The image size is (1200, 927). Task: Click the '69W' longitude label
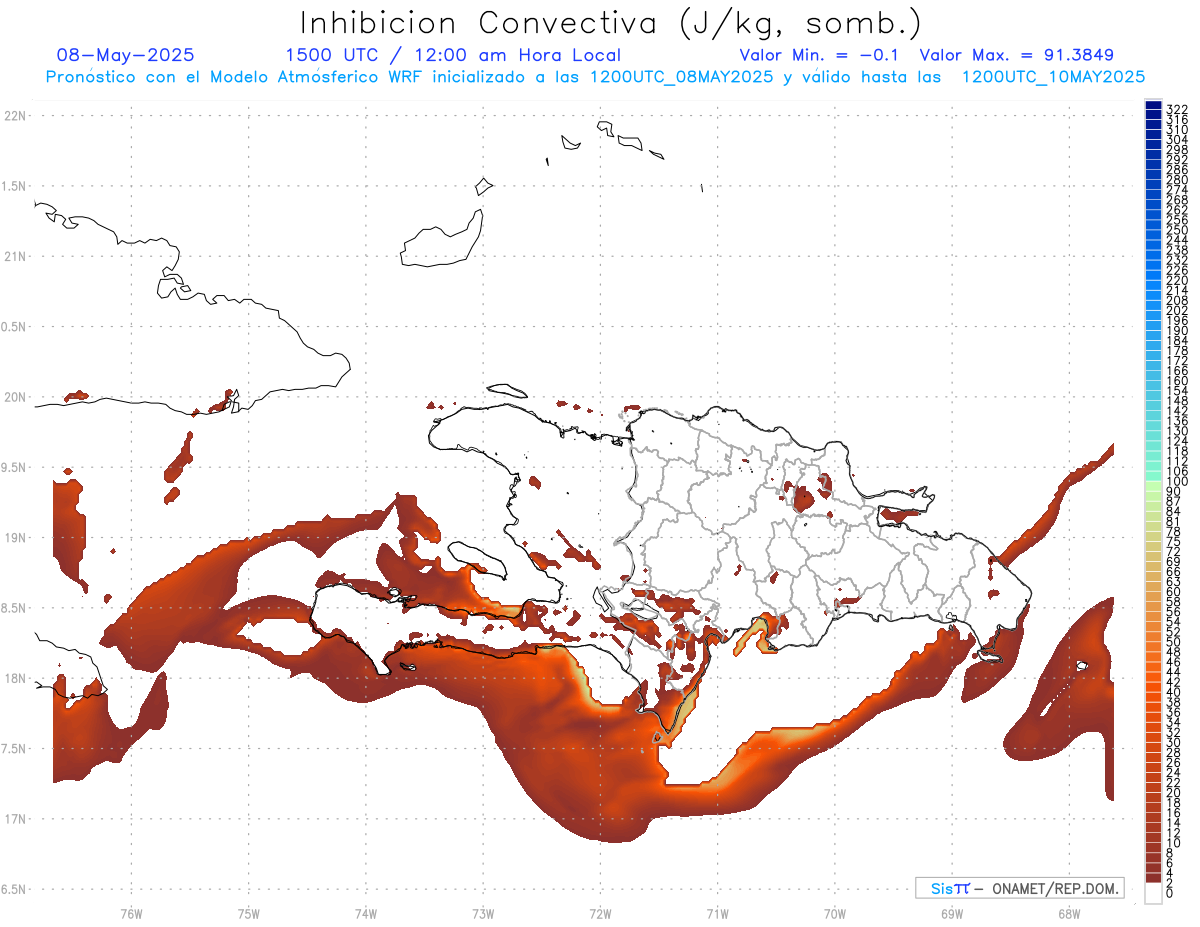tap(951, 913)
